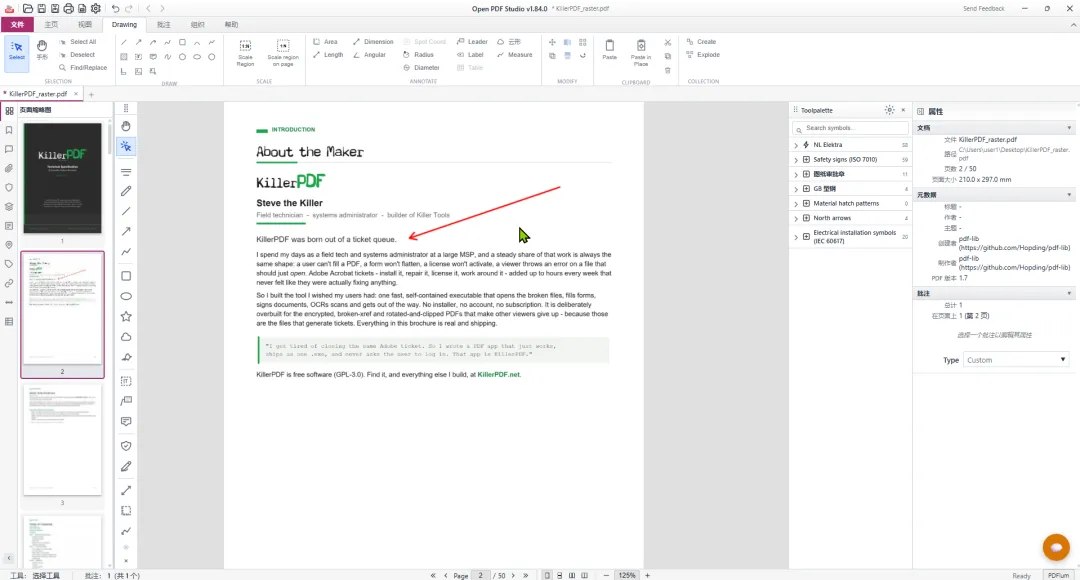
Task: Choose the Scale Region tool
Action: click(245, 53)
